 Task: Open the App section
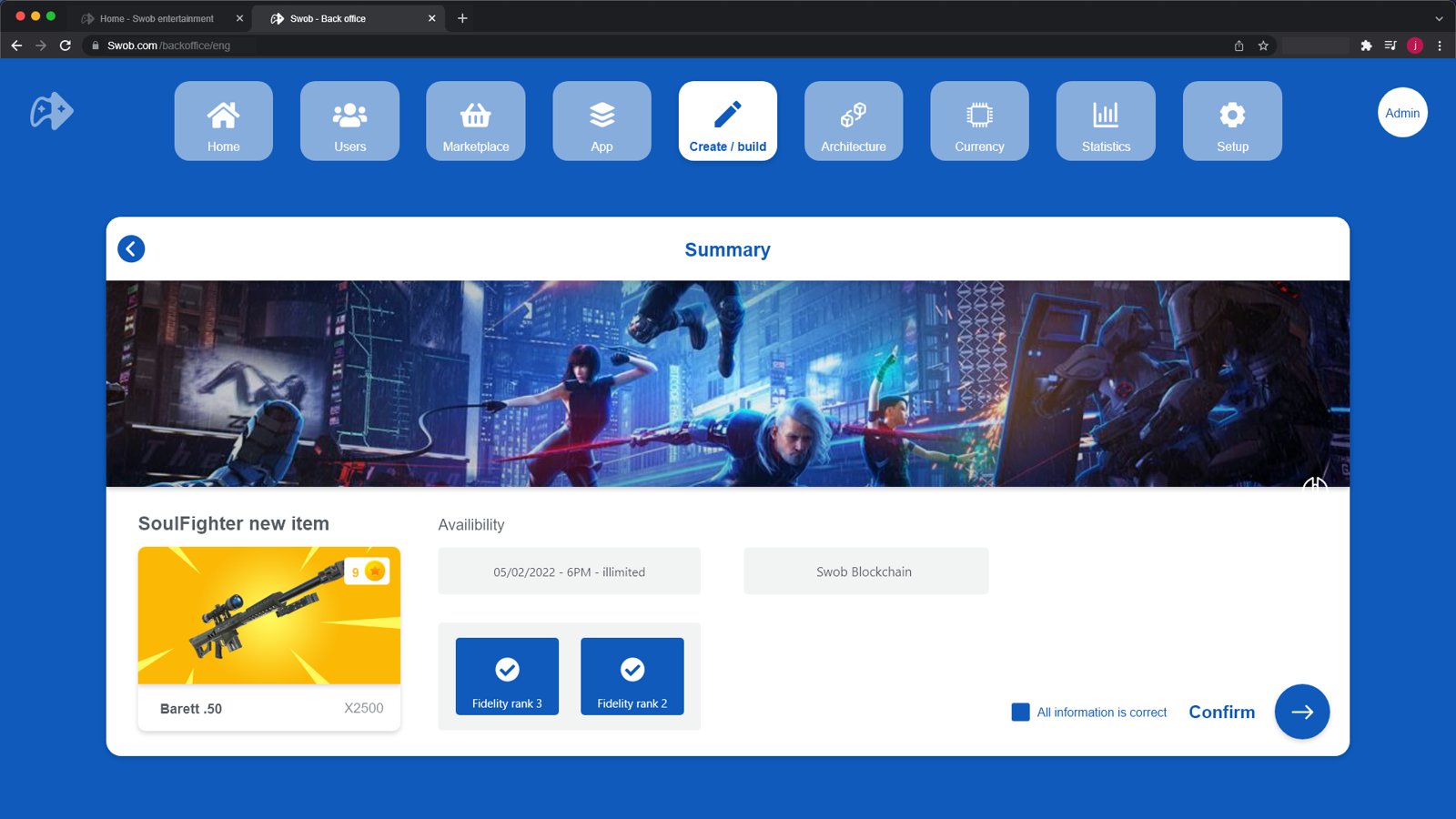coord(602,121)
